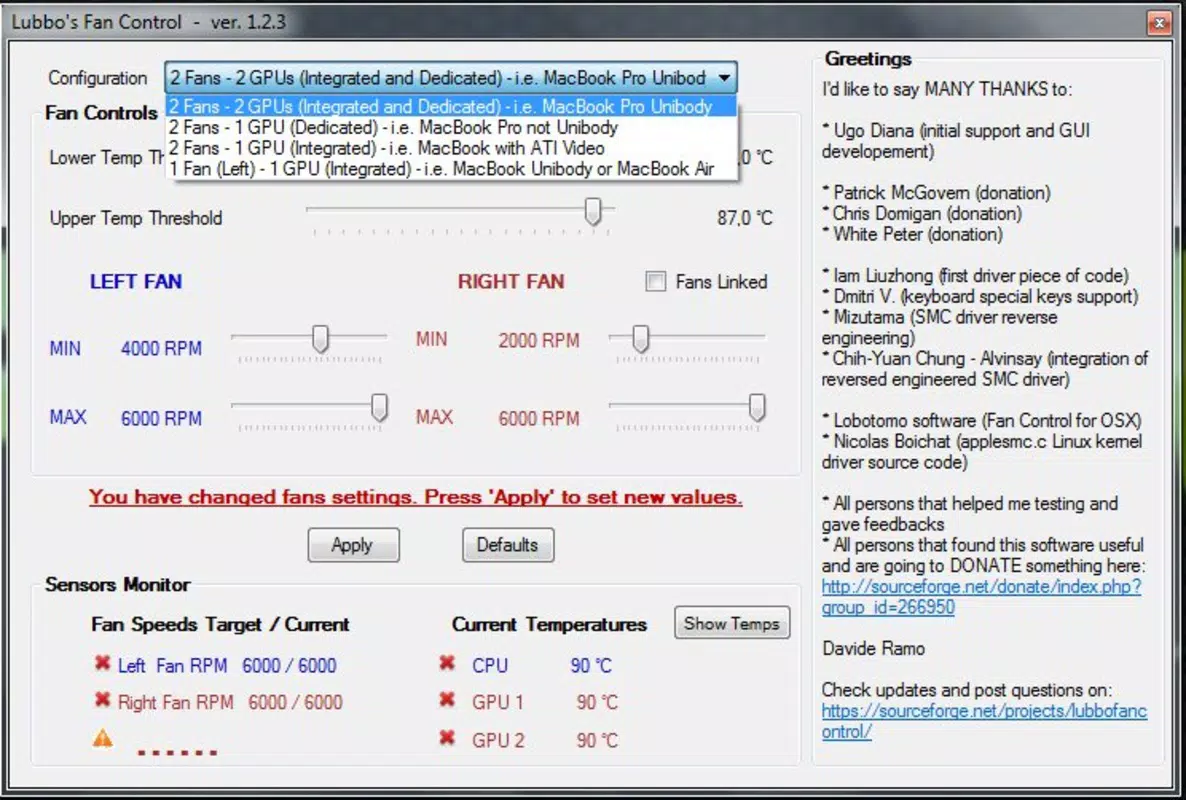This screenshot has width=1186, height=800.
Task: Click the Apply button
Action: 353,545
